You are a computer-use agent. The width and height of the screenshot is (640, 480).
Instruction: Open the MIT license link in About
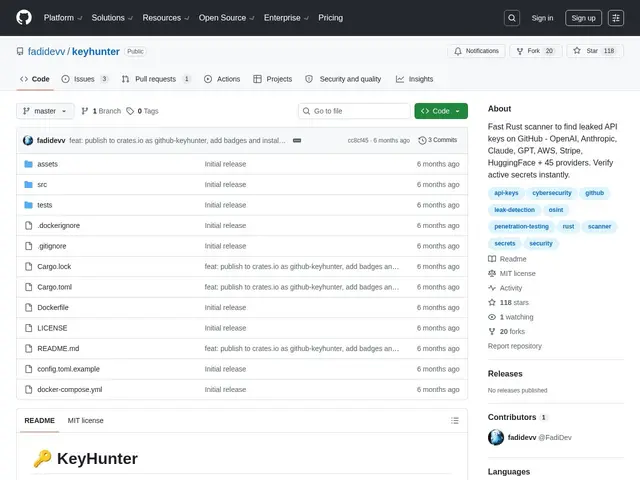512,273
